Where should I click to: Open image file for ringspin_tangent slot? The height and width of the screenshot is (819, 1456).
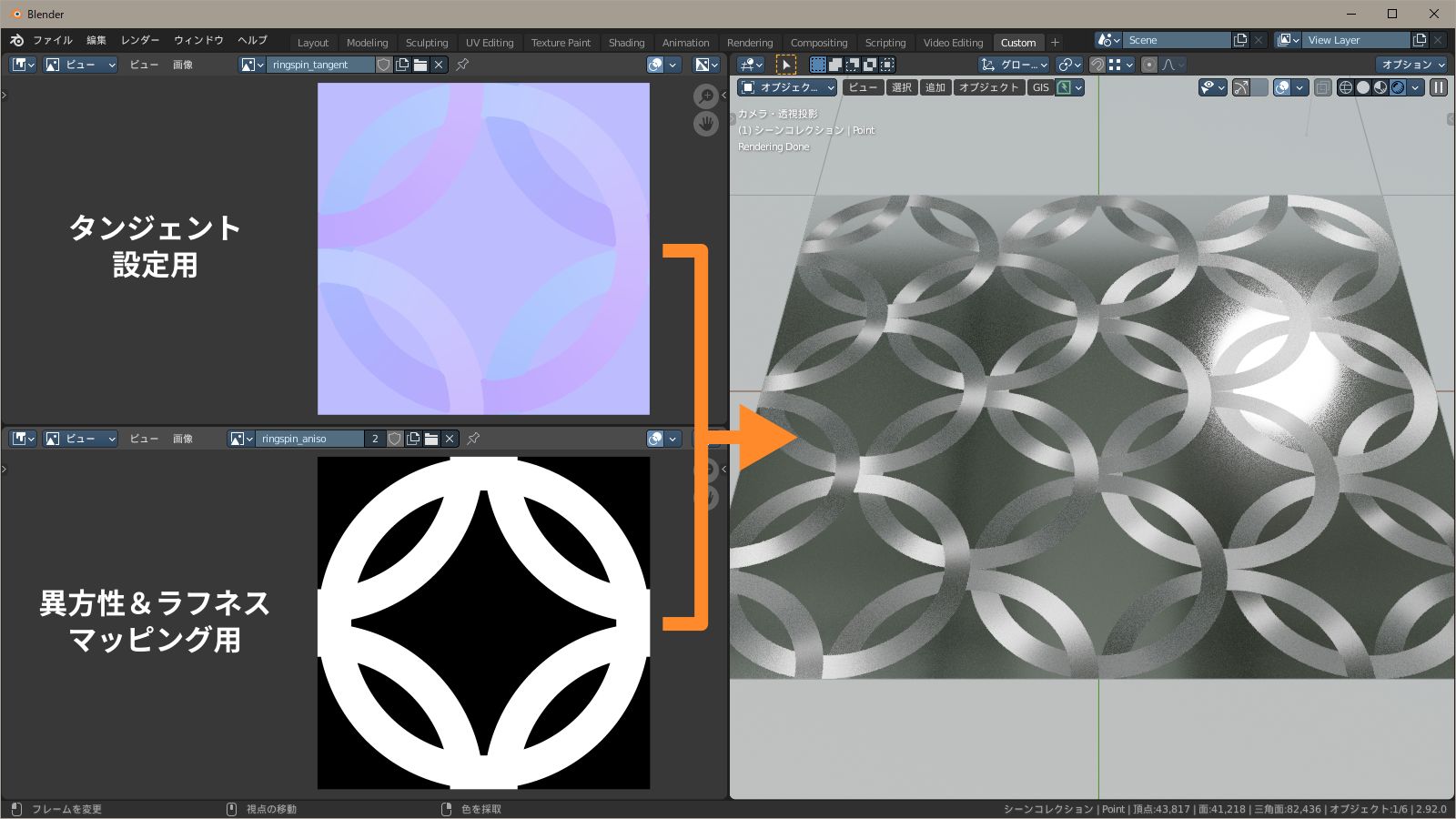pyautogui.click(x=420, y=65)
